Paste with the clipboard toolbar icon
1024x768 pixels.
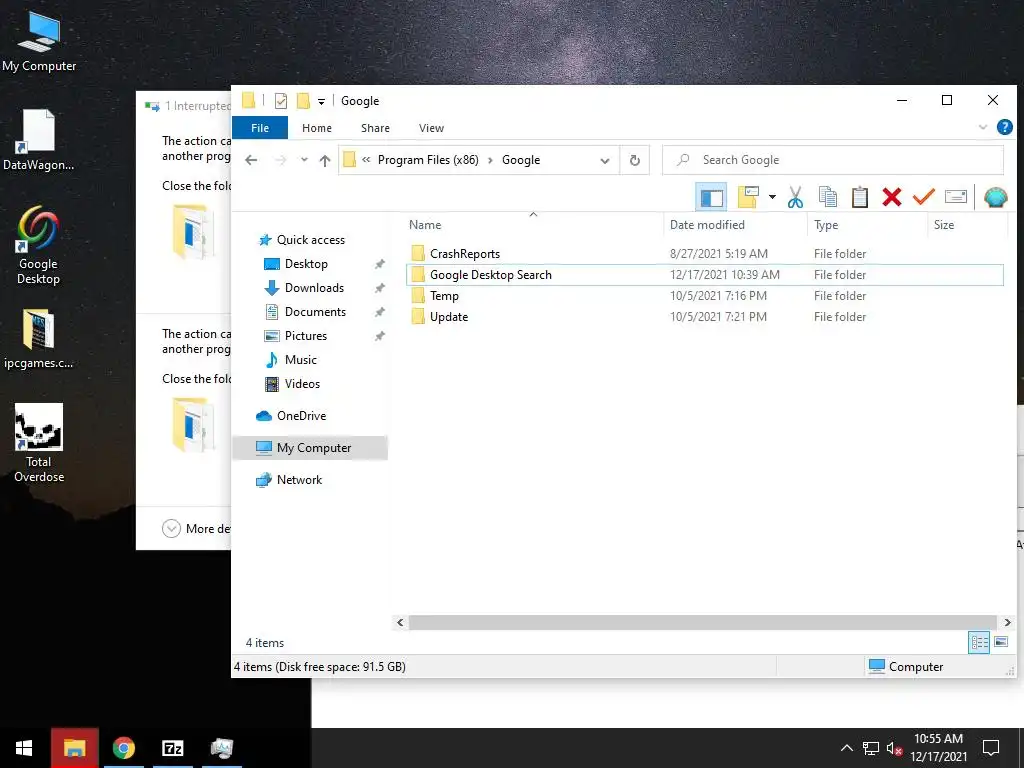[x=859, y=197]
